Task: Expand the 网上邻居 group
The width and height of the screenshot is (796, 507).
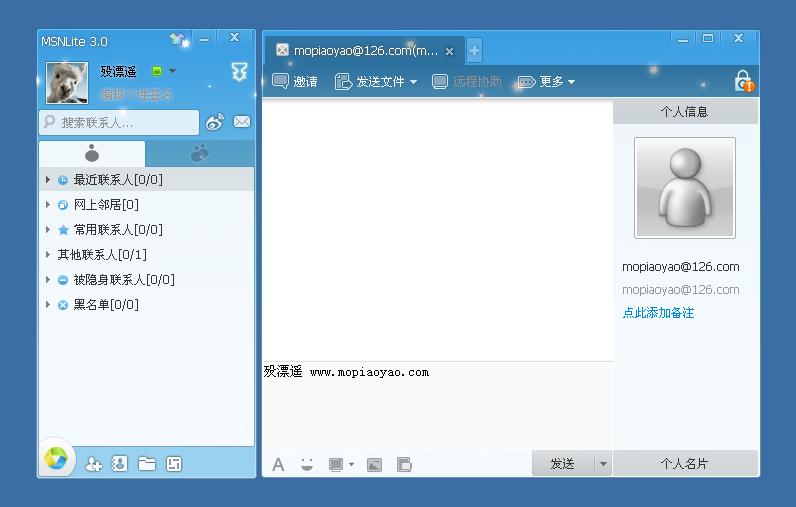Action: tap(48, 205)
